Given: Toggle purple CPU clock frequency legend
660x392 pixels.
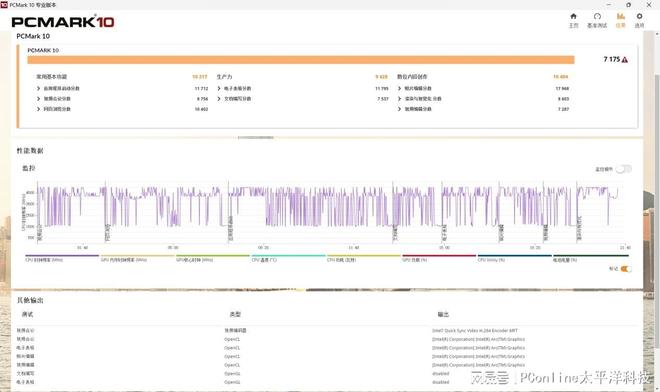Looking at the screenshot, I should coord(62,258).
